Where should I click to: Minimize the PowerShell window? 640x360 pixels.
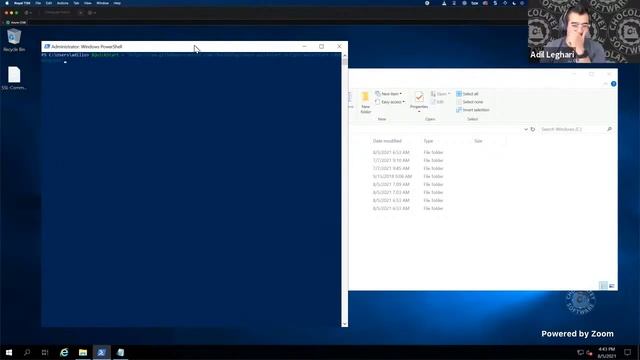click(304, 47)
